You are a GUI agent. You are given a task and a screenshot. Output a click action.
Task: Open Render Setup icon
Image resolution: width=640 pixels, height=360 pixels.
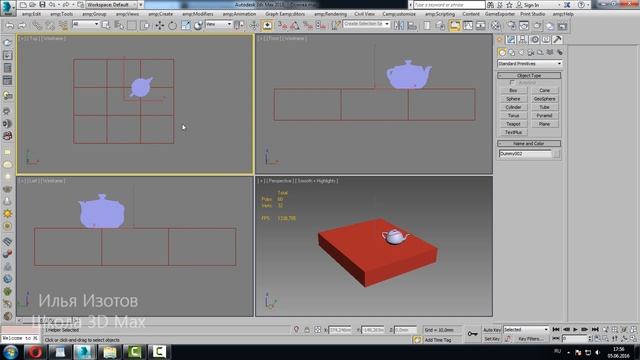point(511,26)
